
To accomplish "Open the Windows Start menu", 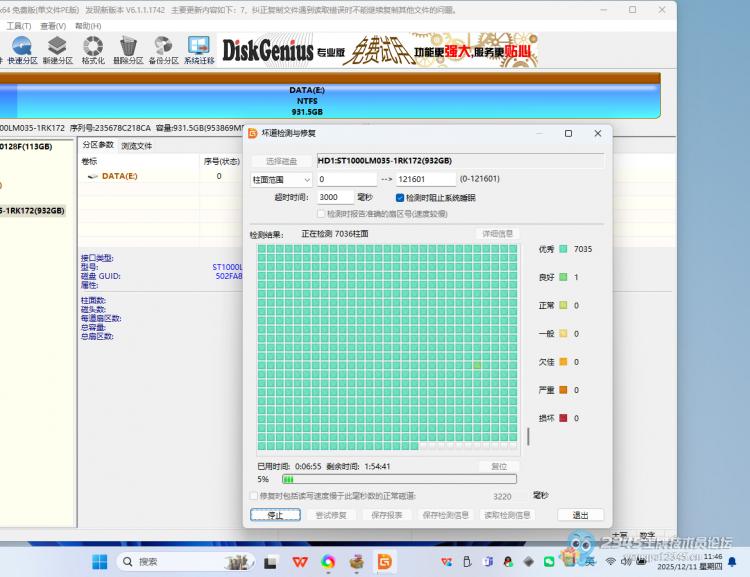I will click(100, 561).
